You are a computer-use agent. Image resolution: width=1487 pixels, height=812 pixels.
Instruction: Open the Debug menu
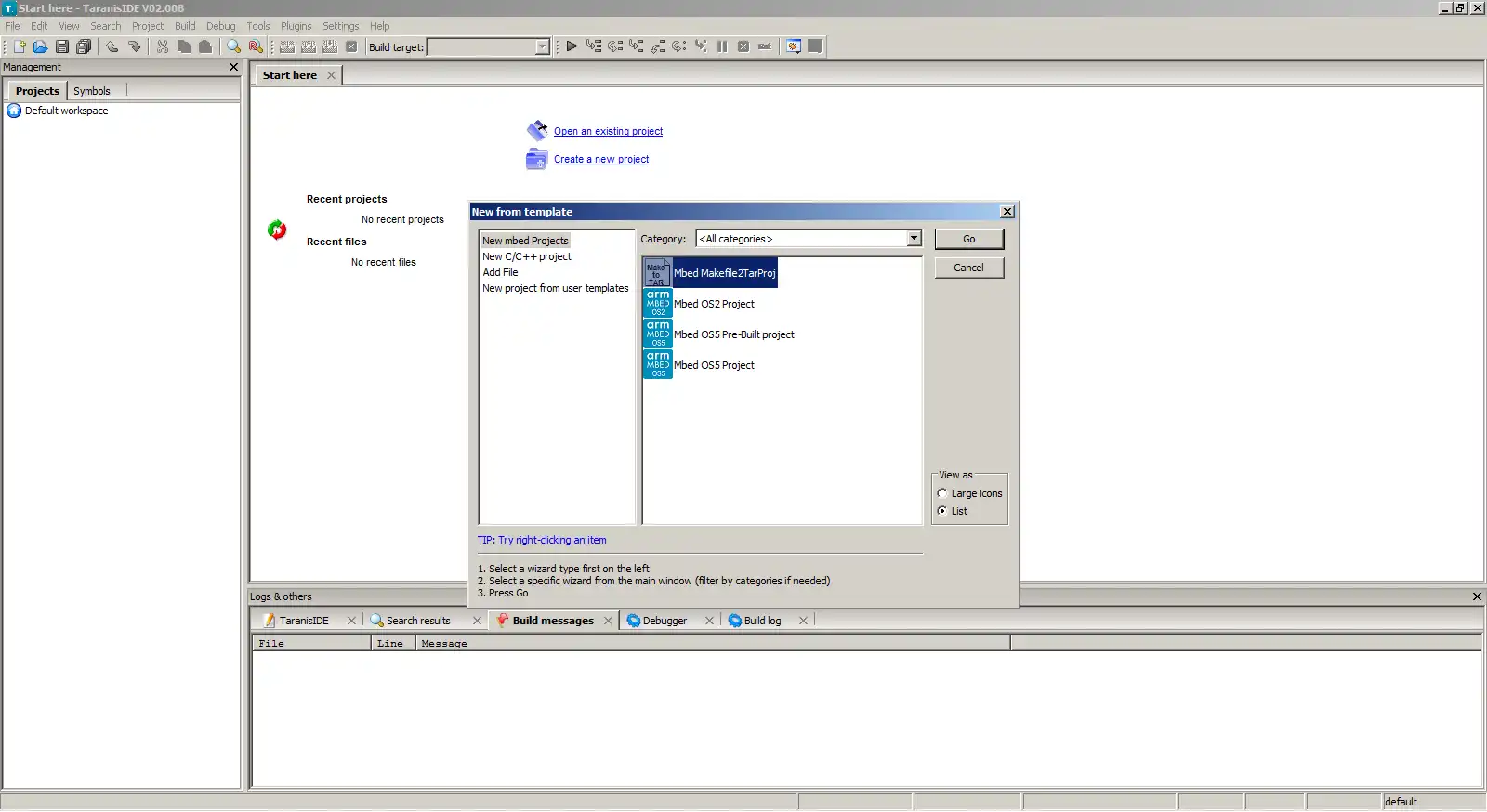click(x=221, y=26)
